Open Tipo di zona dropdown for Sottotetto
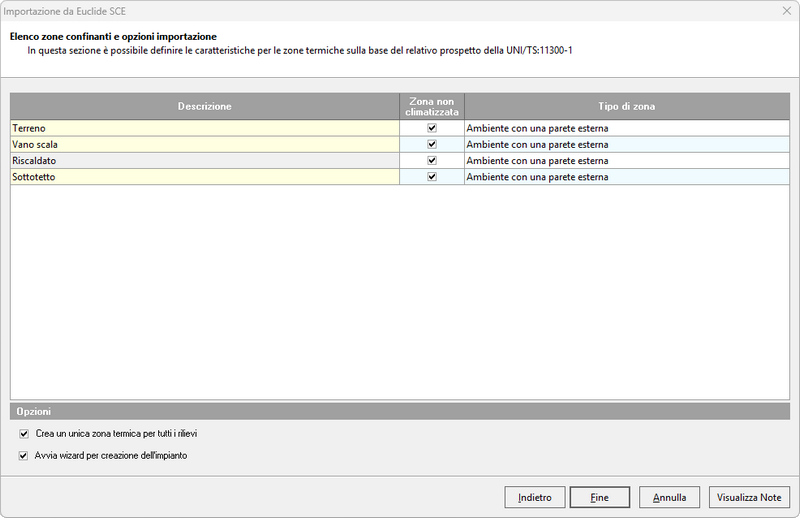800x518 pixels. (x=626, y=176)
